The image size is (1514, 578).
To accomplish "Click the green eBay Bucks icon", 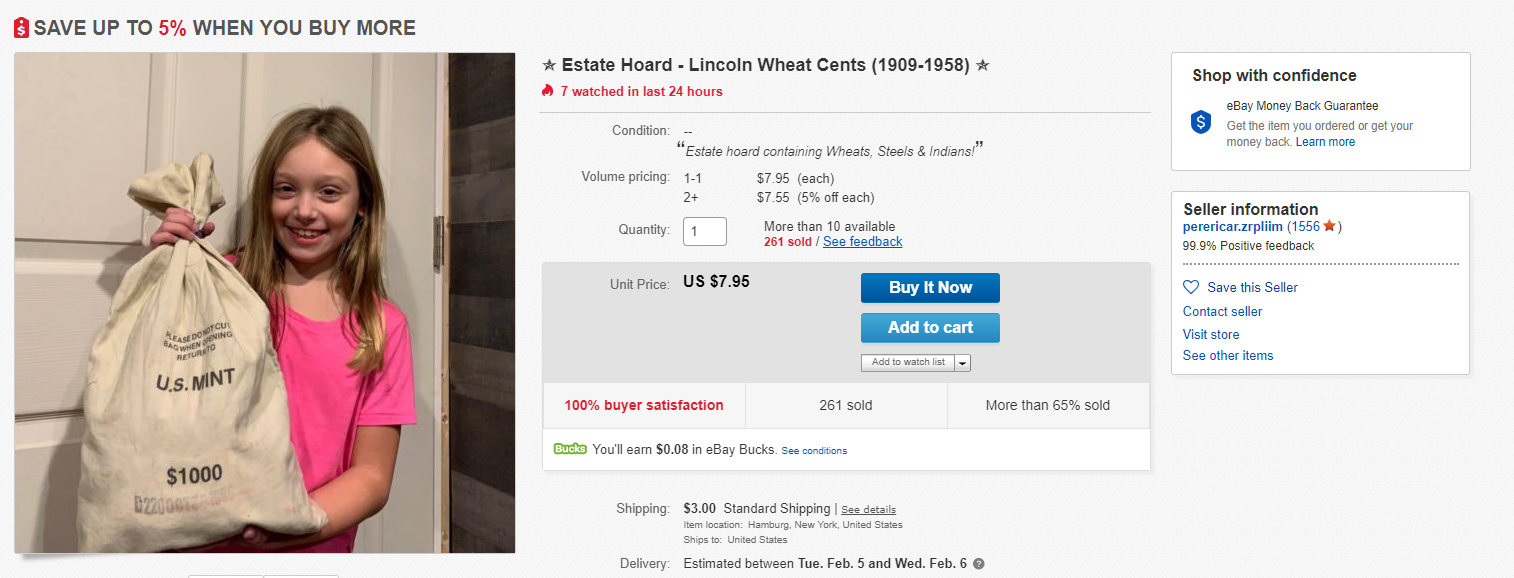I will click(570, 449).
